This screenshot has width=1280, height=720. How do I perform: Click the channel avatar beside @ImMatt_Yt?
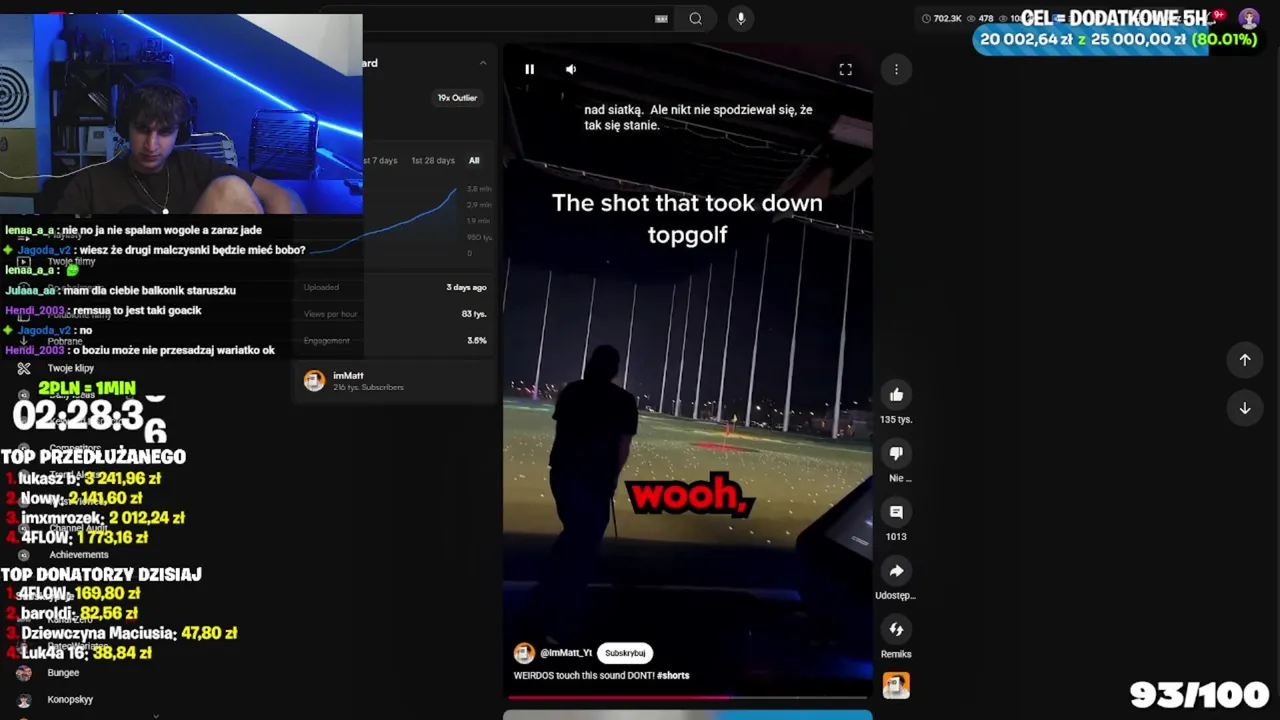pyautogui.click(x=524, y=653)
